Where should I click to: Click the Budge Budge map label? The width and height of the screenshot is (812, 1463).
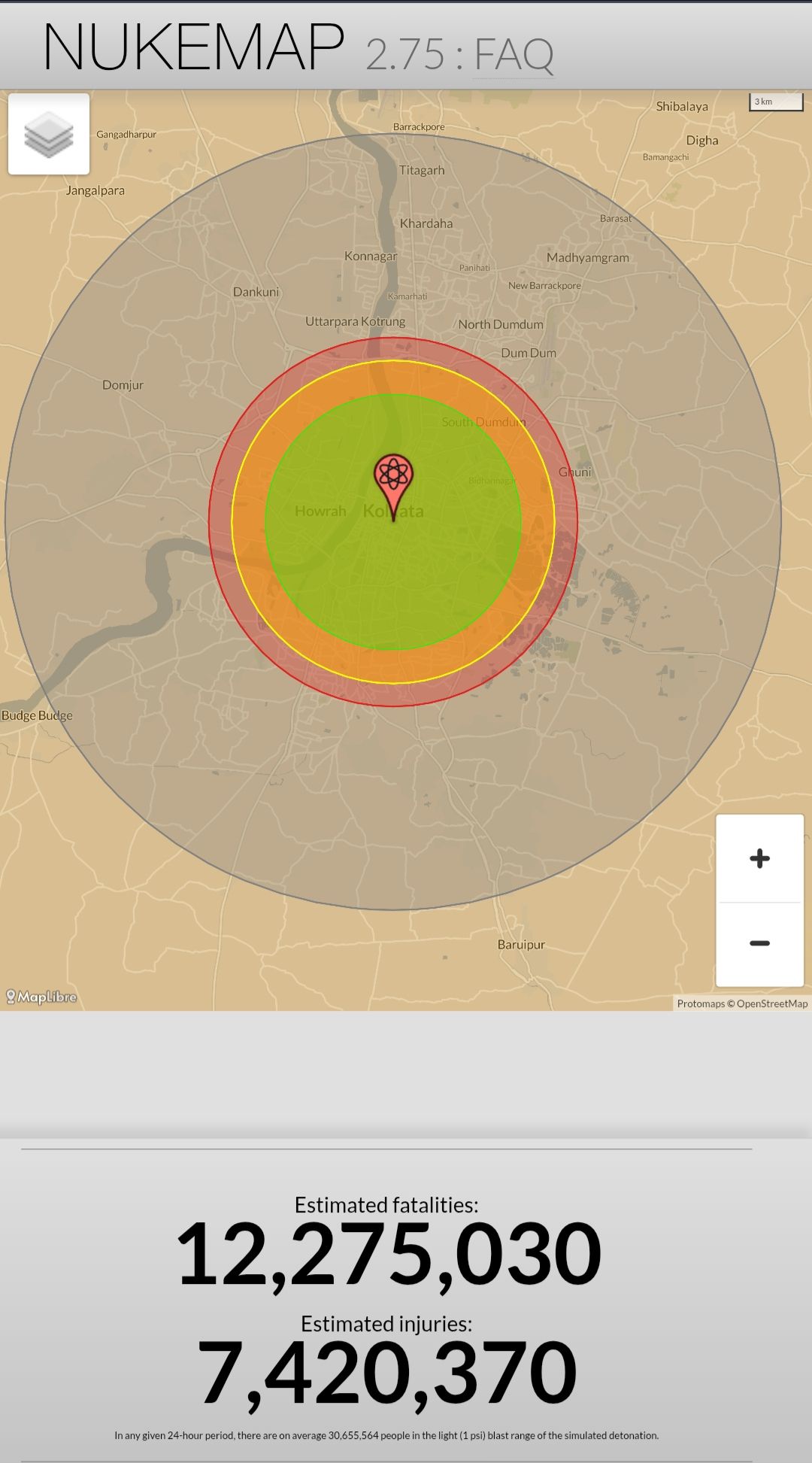coord(37,715)
